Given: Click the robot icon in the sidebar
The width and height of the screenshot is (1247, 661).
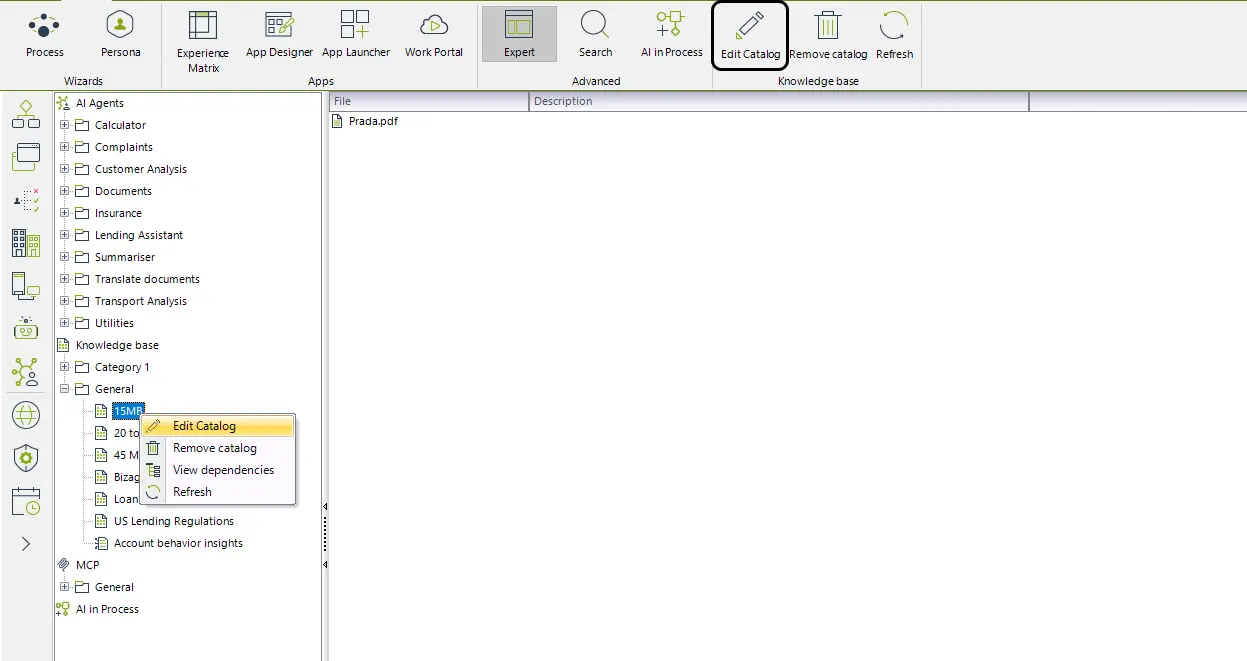Looking at the screenshot, I should tap(26, 328).
